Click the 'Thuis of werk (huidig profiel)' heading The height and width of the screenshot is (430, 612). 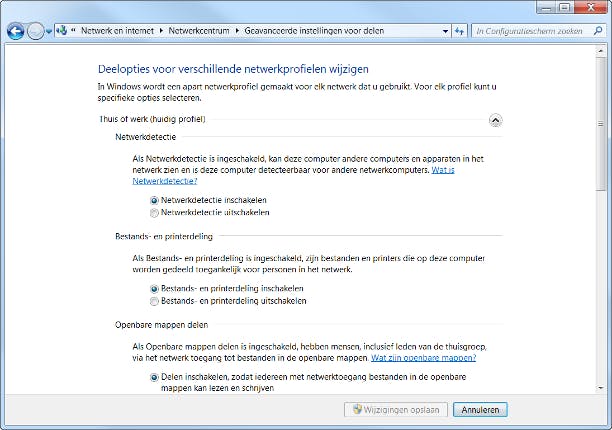tap(152, 119)
